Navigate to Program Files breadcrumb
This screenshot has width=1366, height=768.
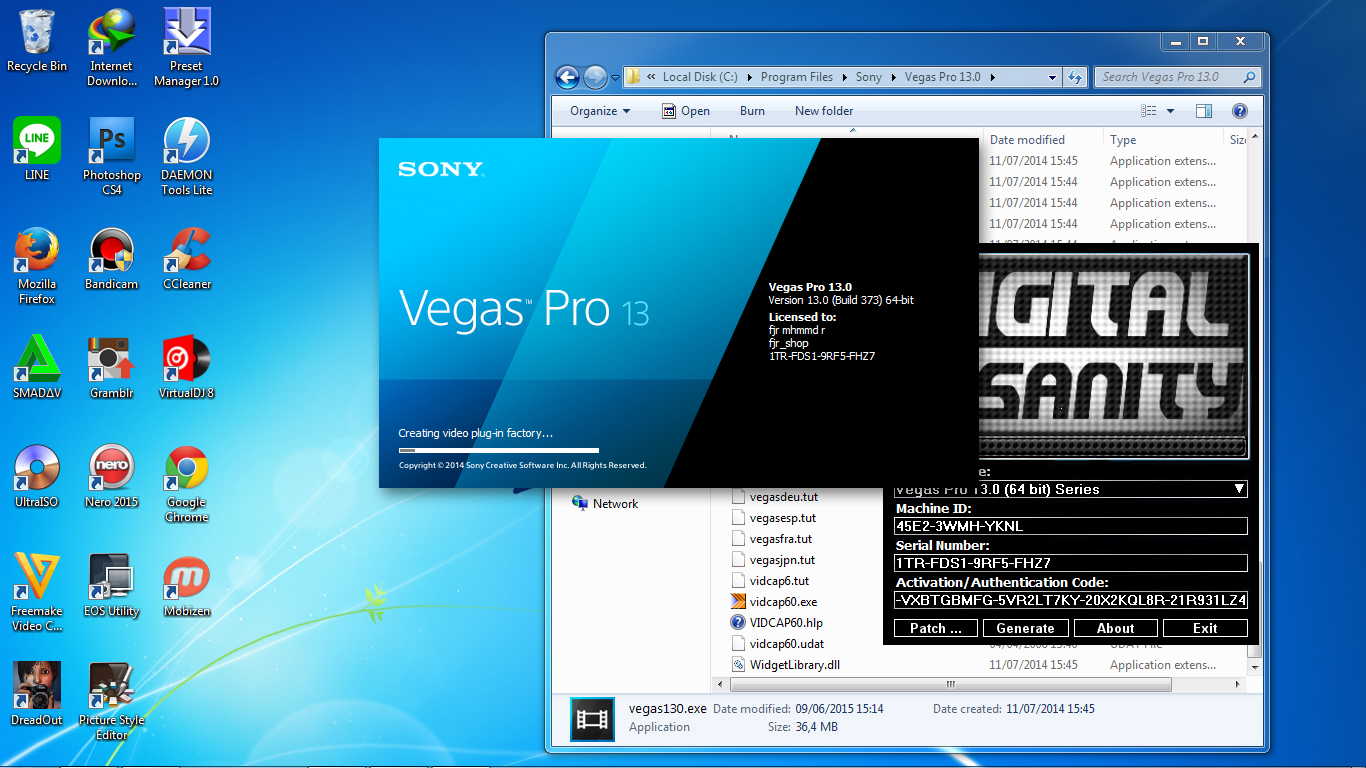797,77
